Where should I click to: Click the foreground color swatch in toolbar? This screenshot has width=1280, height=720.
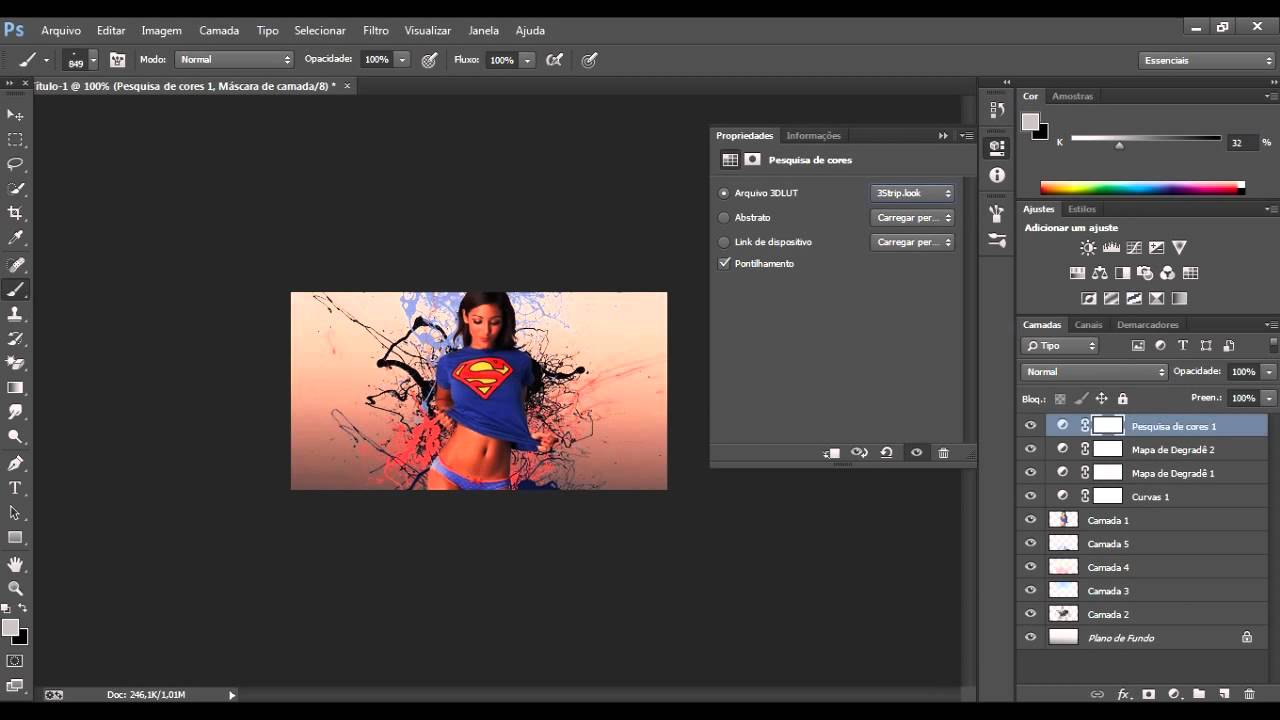click(x=10, y=628)
